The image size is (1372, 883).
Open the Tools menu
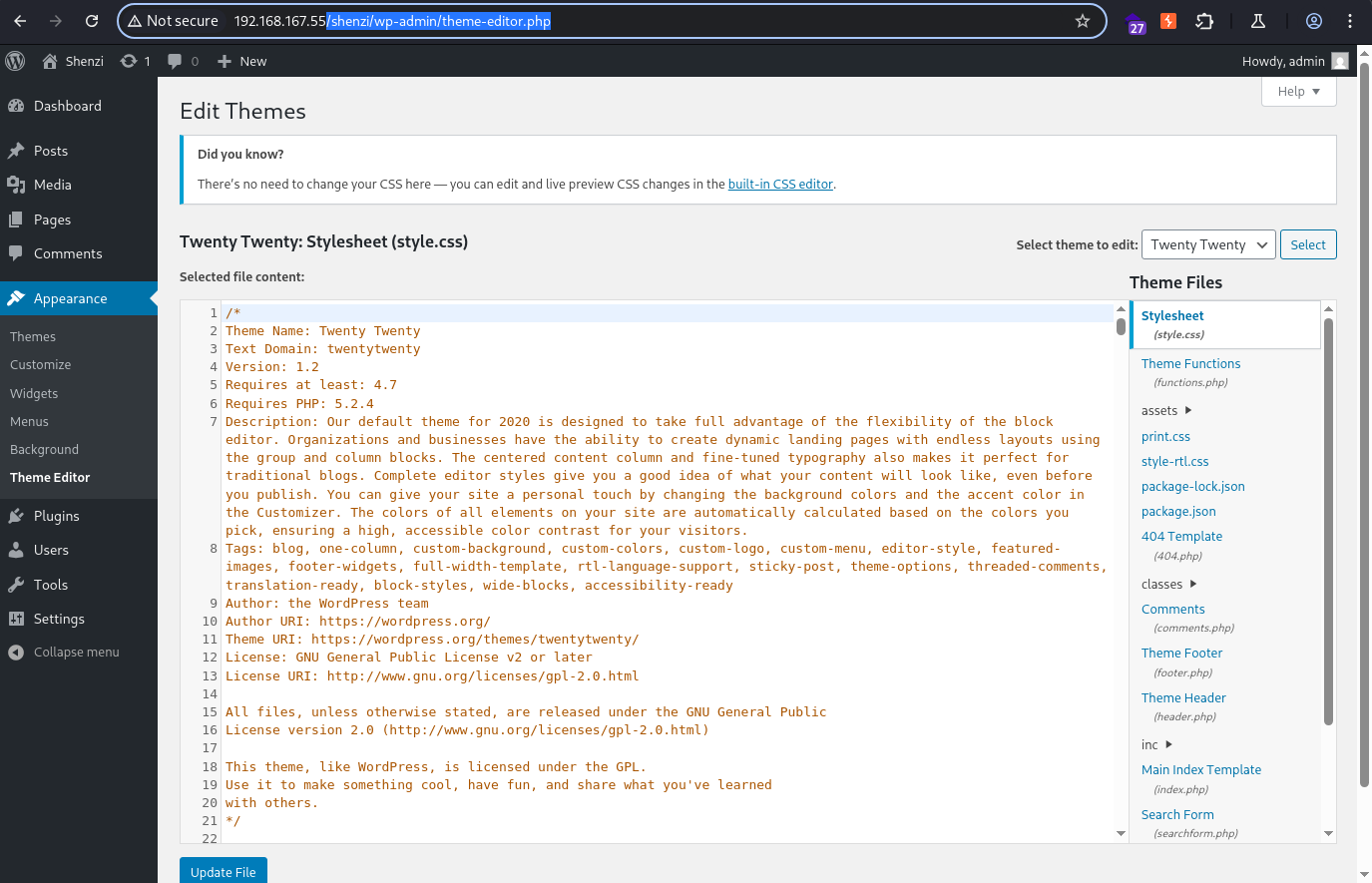[x=79, y=585]
